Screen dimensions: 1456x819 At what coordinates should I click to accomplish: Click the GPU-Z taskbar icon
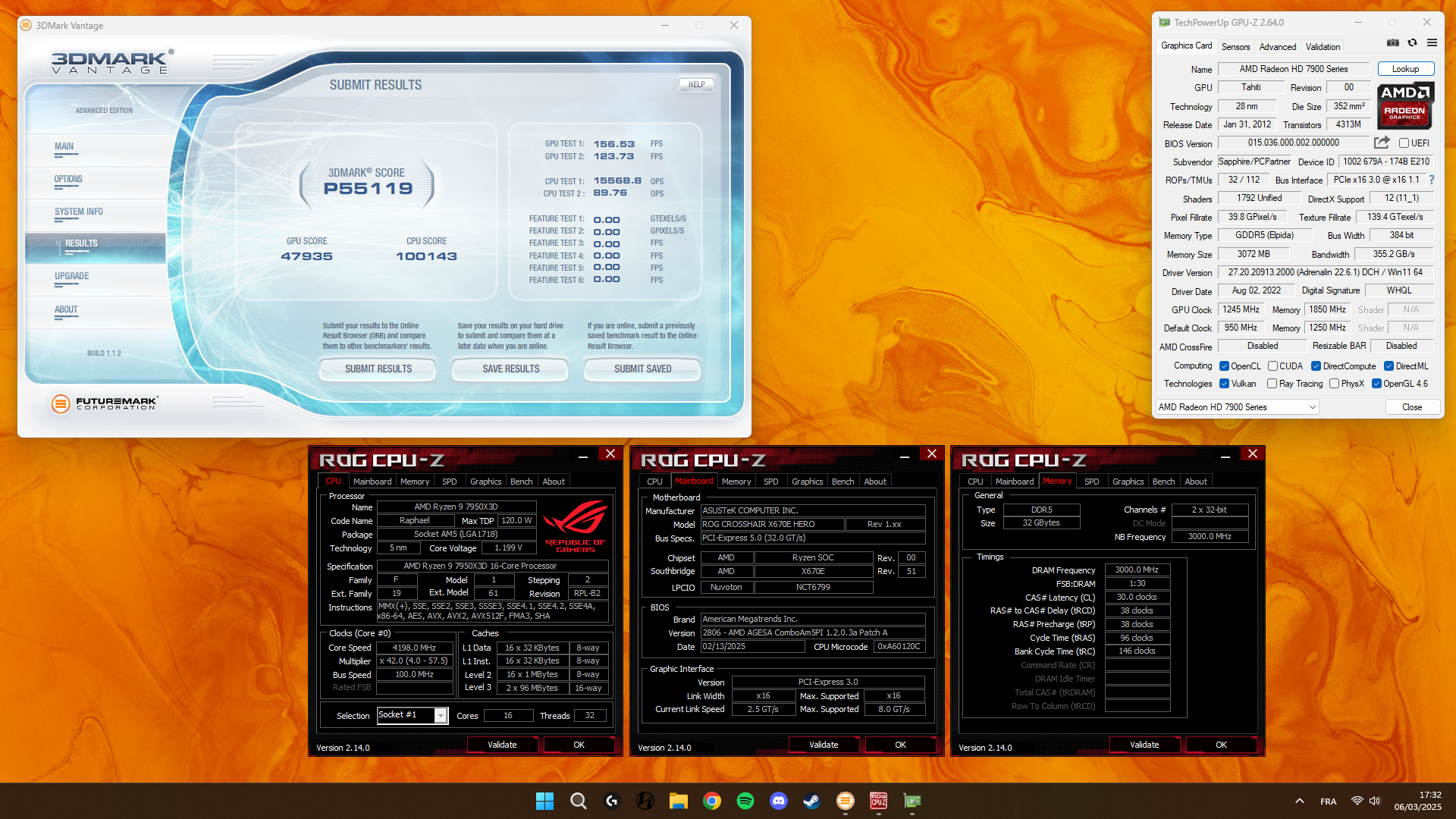point(912,801)
